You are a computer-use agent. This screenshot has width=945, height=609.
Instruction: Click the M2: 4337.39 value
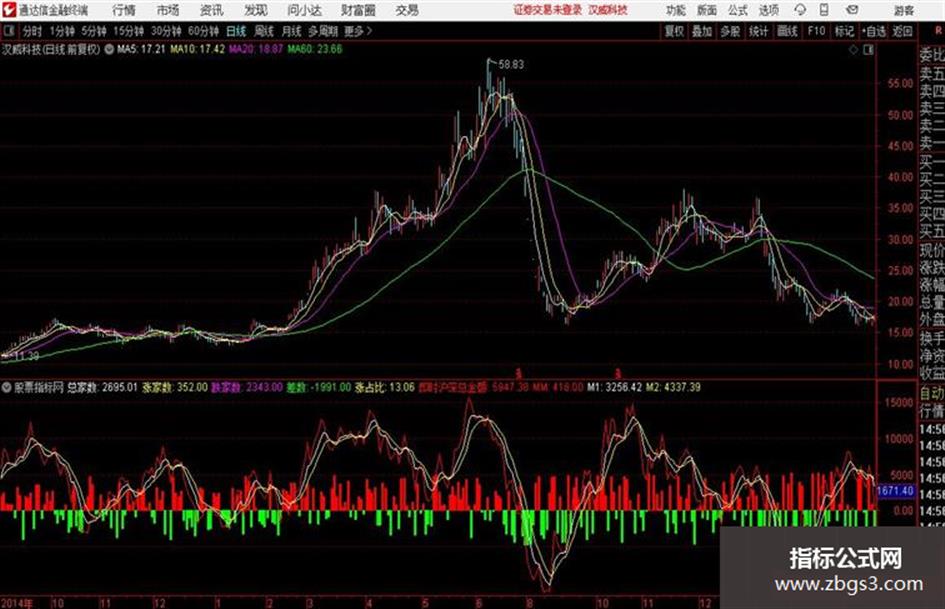(673, 387)
